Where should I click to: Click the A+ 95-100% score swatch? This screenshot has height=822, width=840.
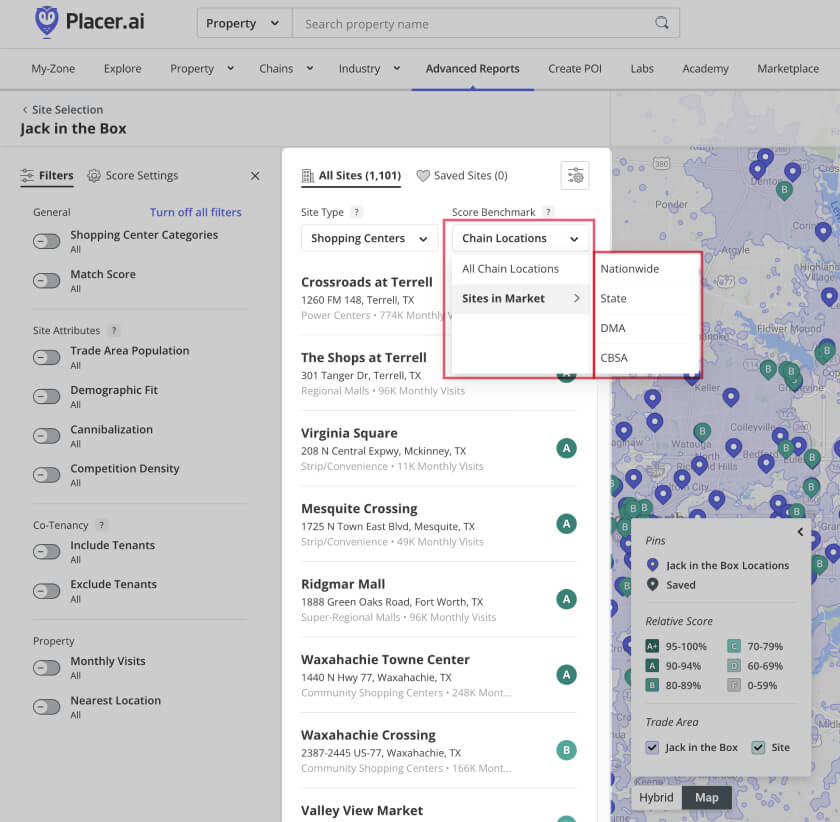[x=652, y=646]
